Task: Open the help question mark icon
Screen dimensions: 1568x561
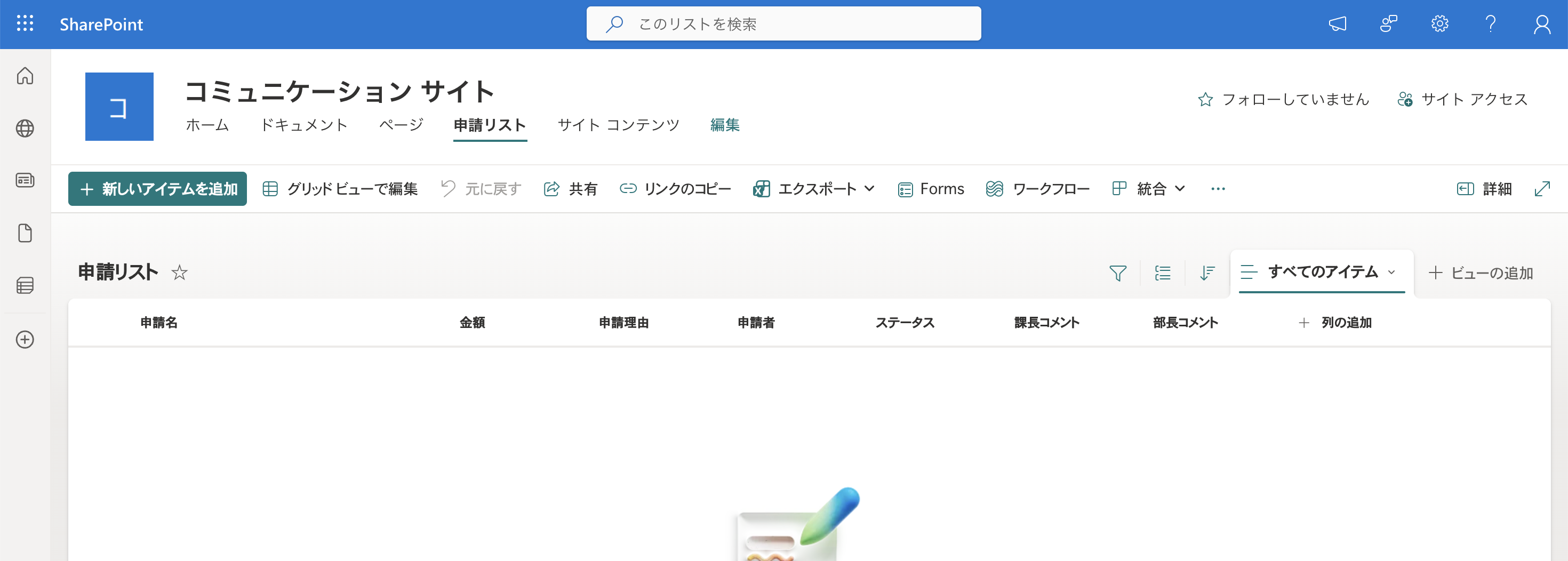Action: (1491, 23)
